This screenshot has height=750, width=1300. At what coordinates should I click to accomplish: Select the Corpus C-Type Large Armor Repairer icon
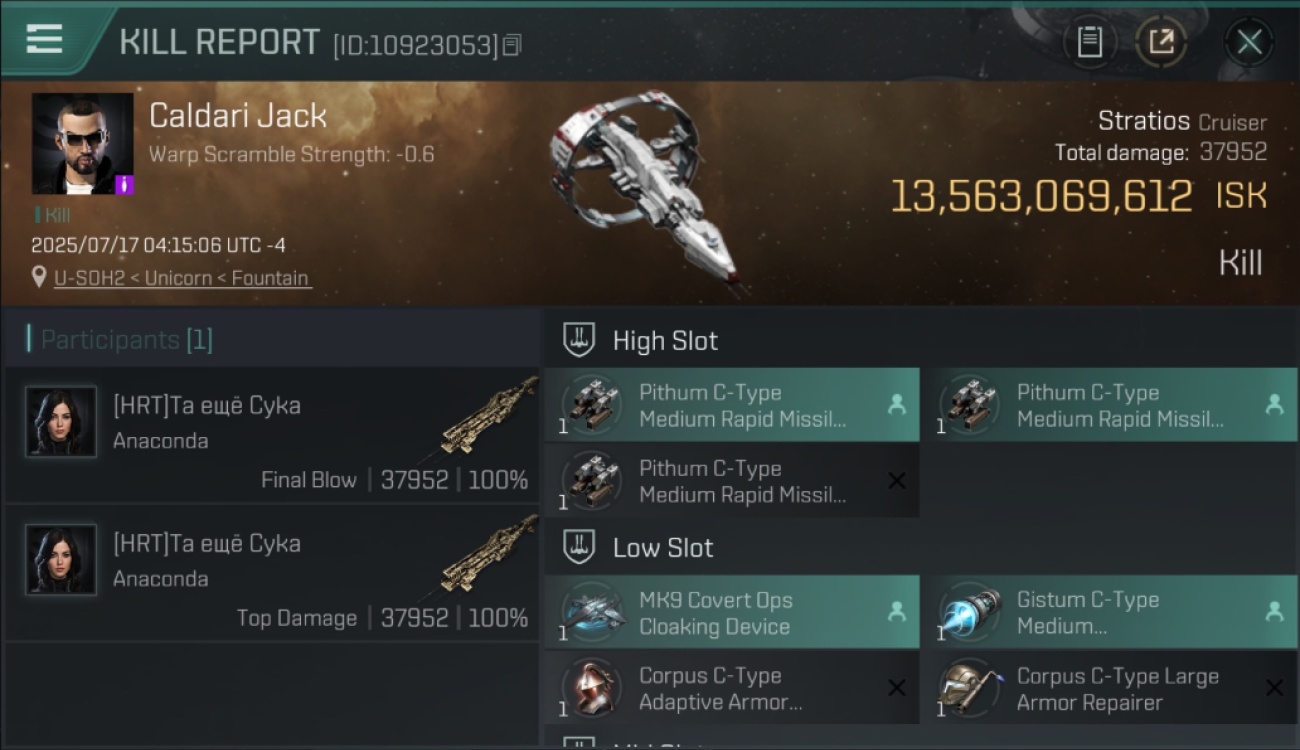(971, 688)
